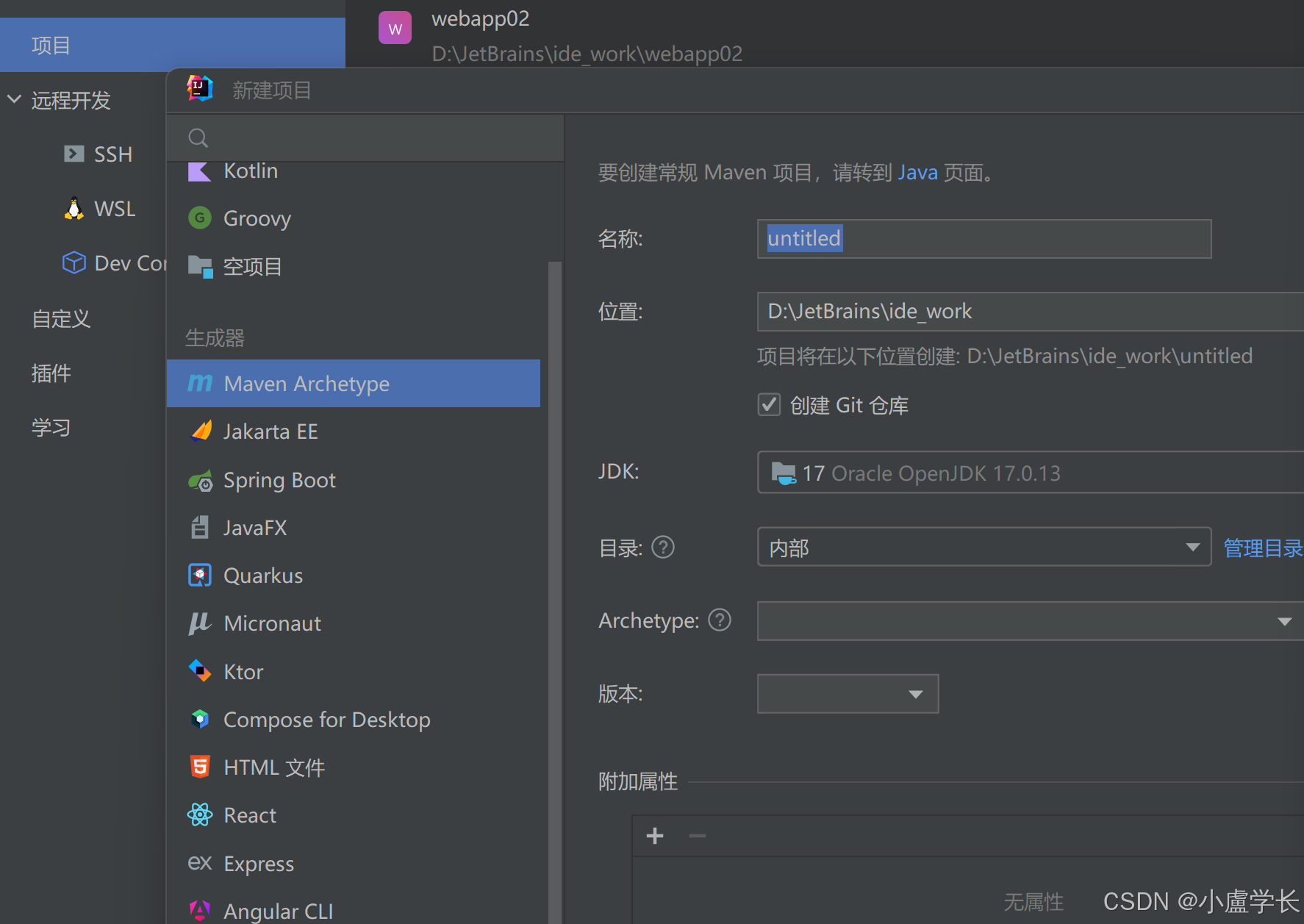Image resolution: width=1304 pixels, height=924 pixels.
Task: Open the Archetype dropdown
Action: point(1030,621)
